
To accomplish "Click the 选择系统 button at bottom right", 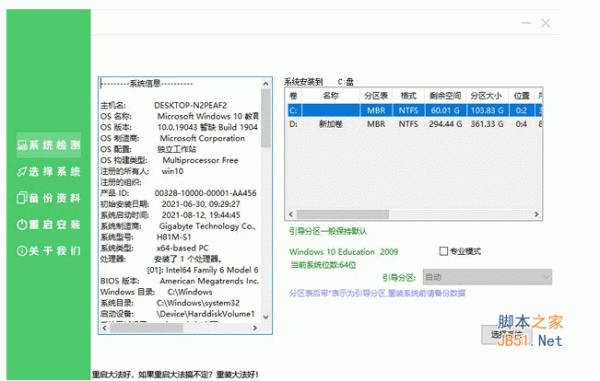I will 507,335.
